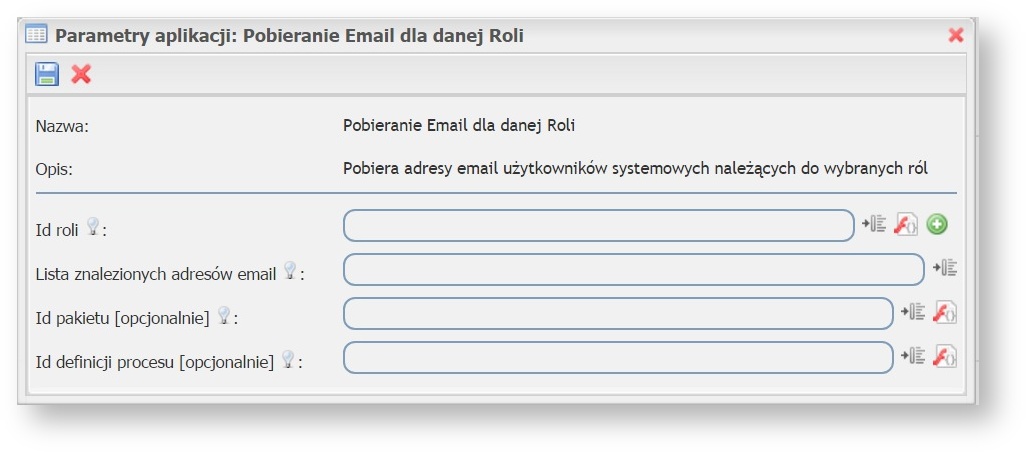The width and height of the screenshot is (1027, 453).
Task: Click the save (floppy disk) icon
Action: point(47,74)
